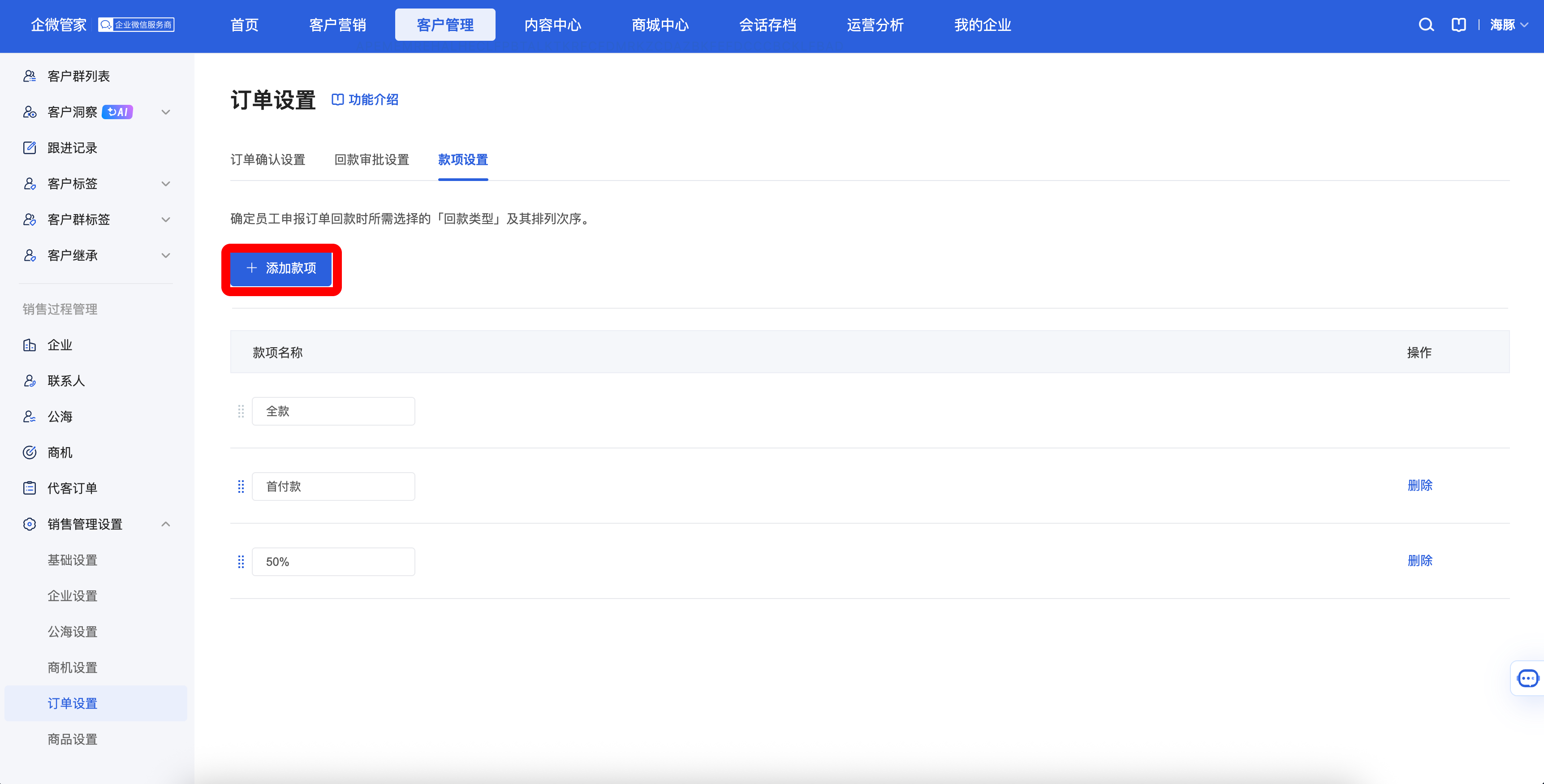Select the 款项设置 tab

463,159
